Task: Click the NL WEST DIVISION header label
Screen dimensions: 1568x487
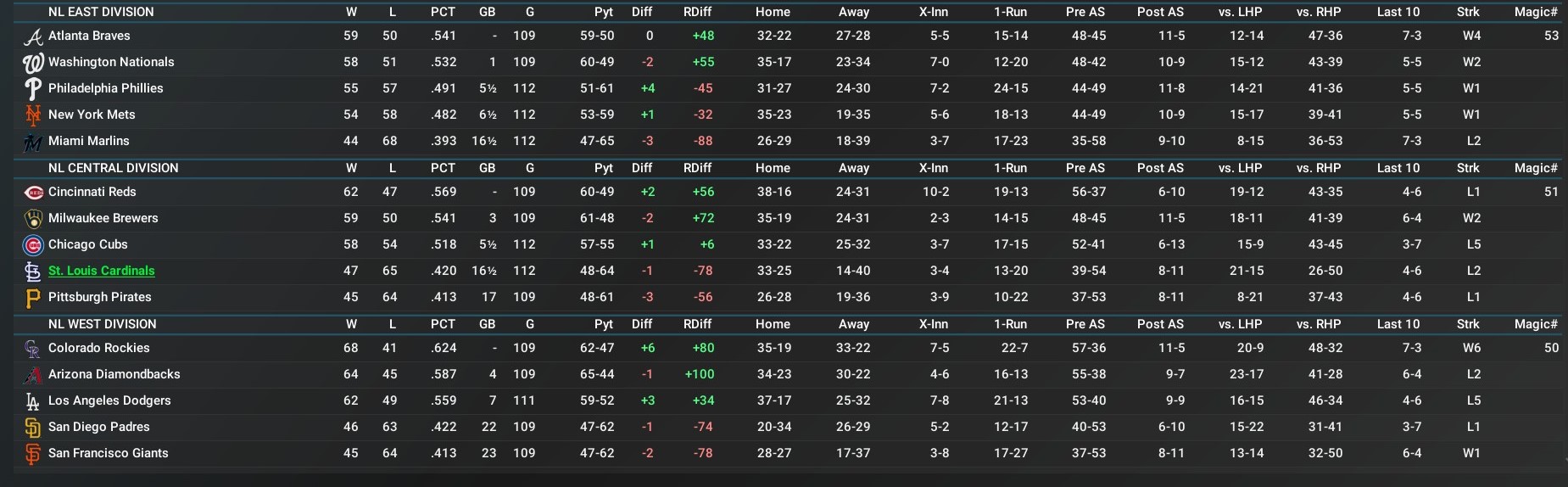Action: (102, 324)
